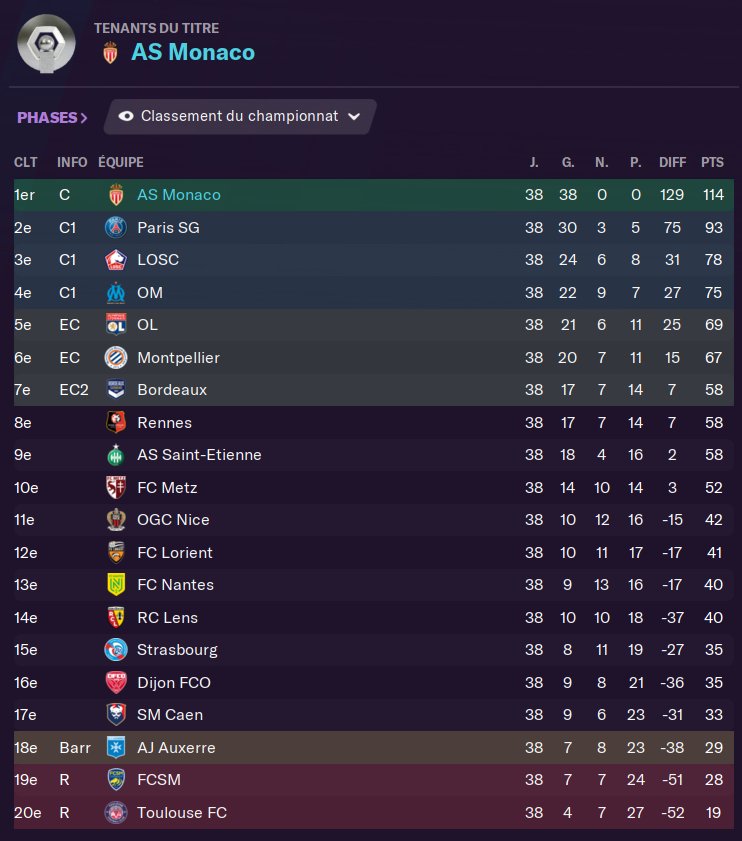Click the LOSC club badge
The width and height of the screenshot is (742, 841).
116,260
